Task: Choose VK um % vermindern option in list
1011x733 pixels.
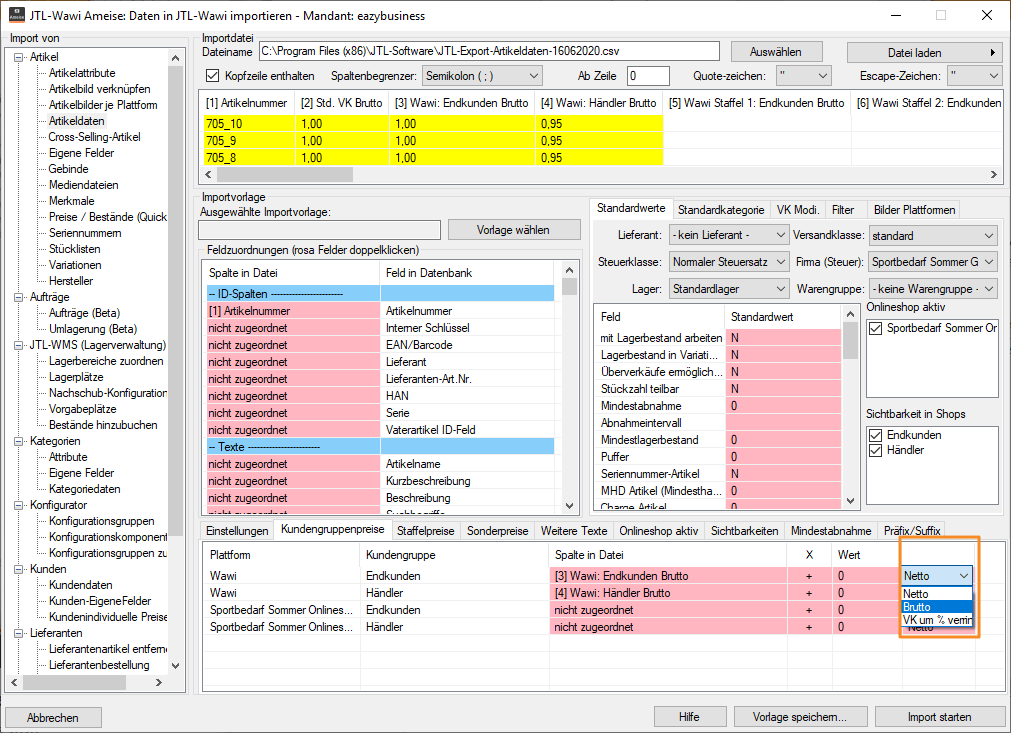Action: point(937,620)
